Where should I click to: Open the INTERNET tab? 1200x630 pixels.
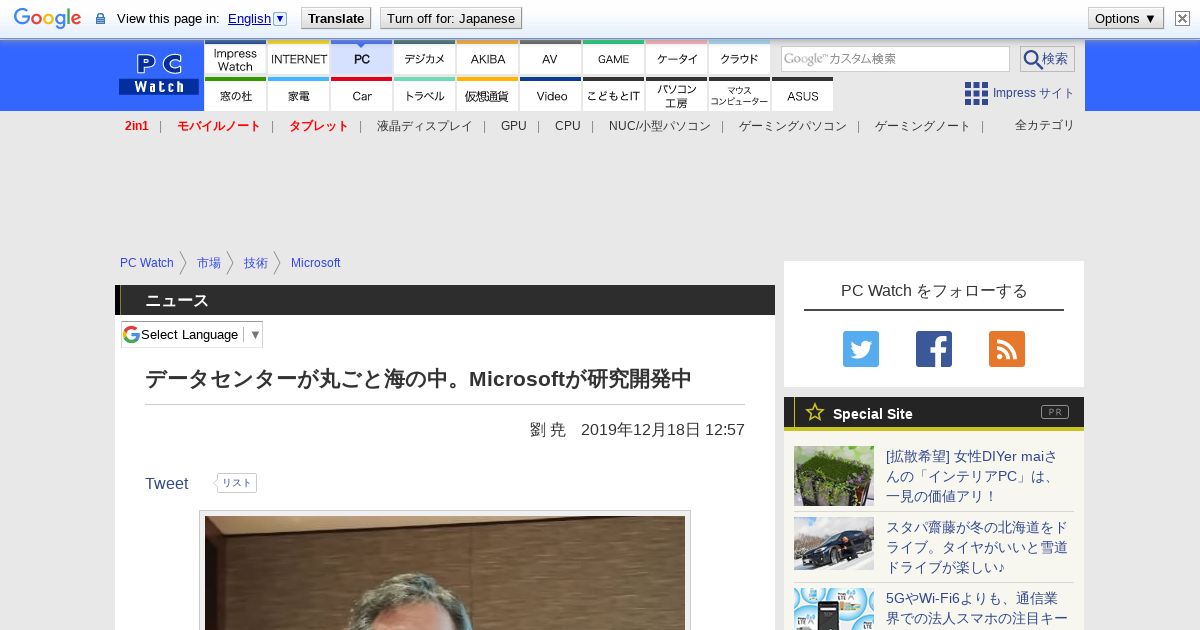(x=299, y=58)
